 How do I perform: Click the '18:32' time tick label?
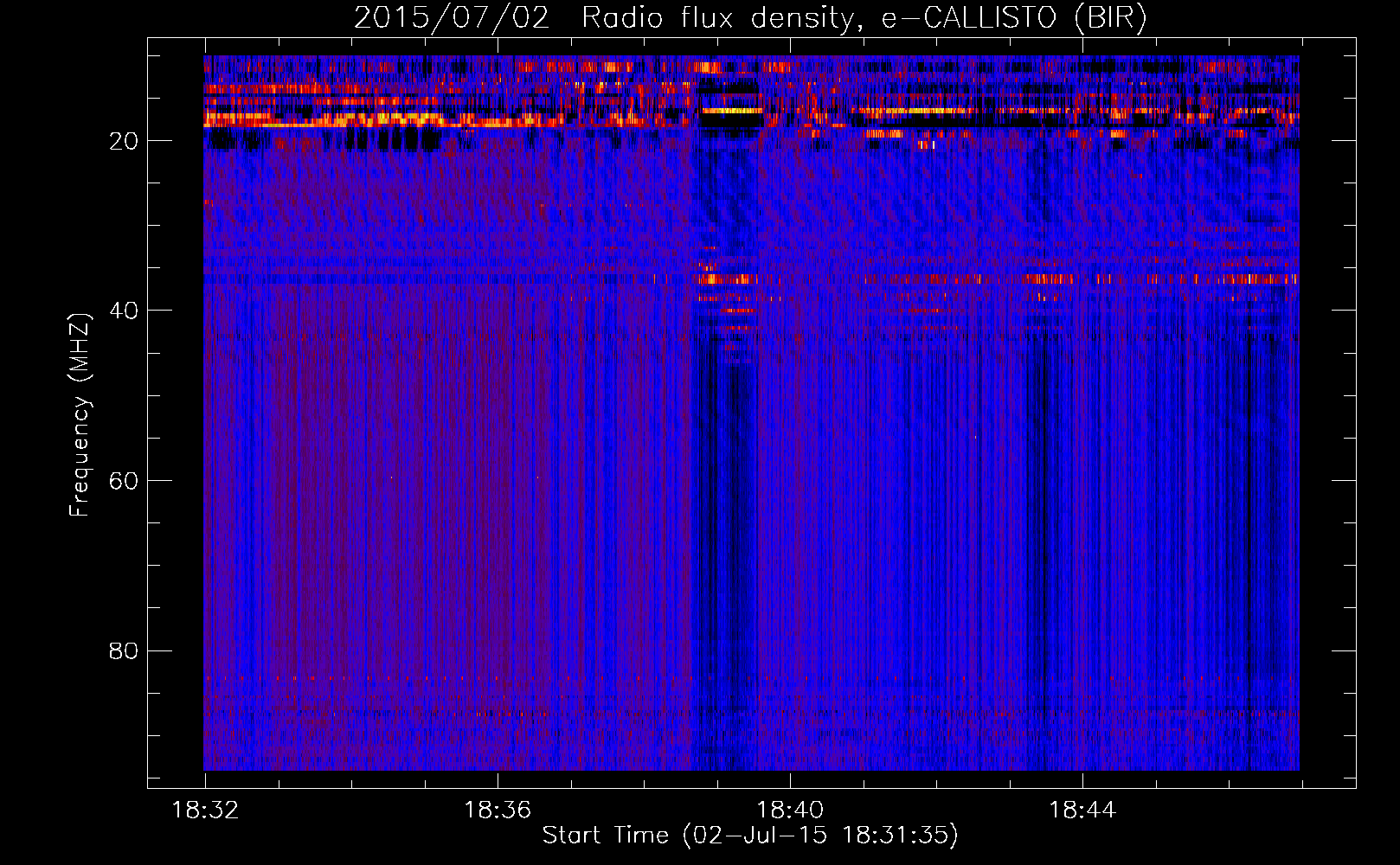pyautogui.click(x=205, y=811)
